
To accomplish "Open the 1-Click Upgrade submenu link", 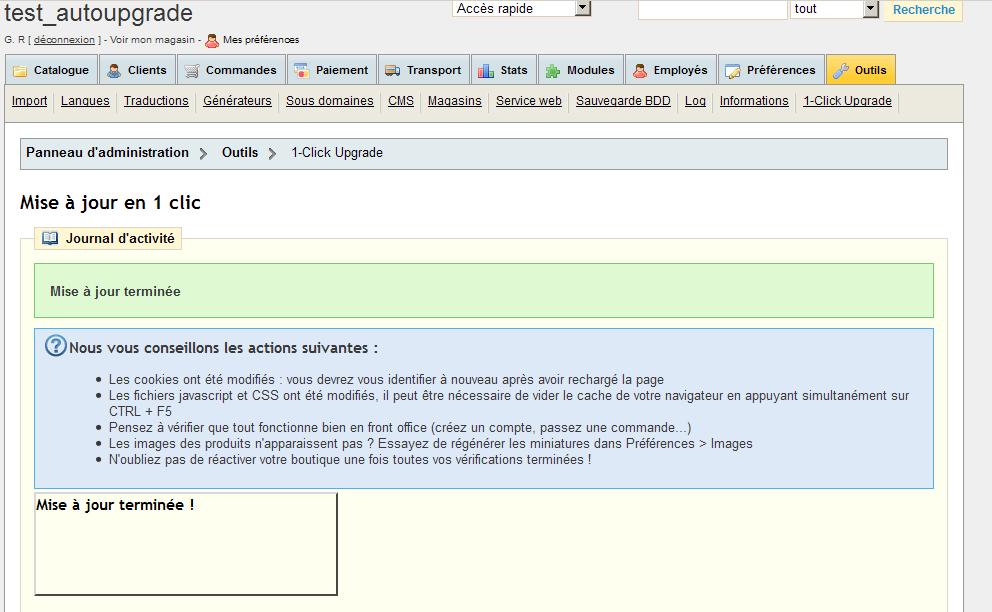I will coord(847,101).
